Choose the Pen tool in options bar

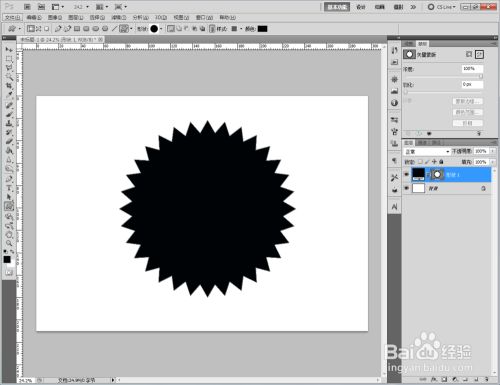click(x=58, y=29)
